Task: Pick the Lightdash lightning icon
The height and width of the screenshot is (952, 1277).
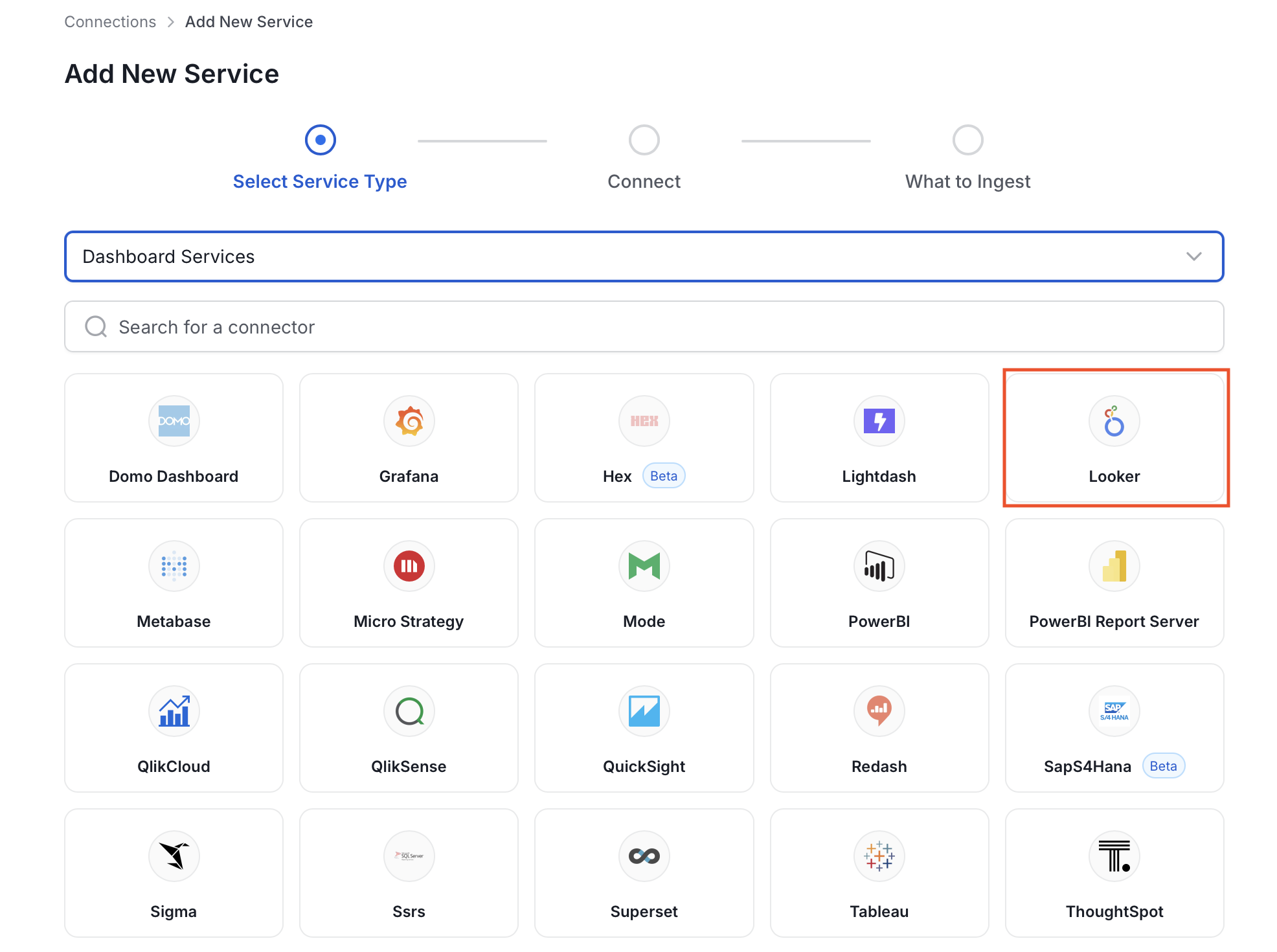Action: (879, 421)
